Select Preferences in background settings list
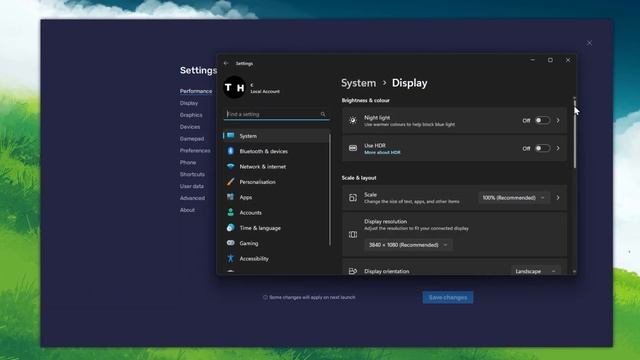The height and width of the screenshot is (360, 640). (195, 151)
